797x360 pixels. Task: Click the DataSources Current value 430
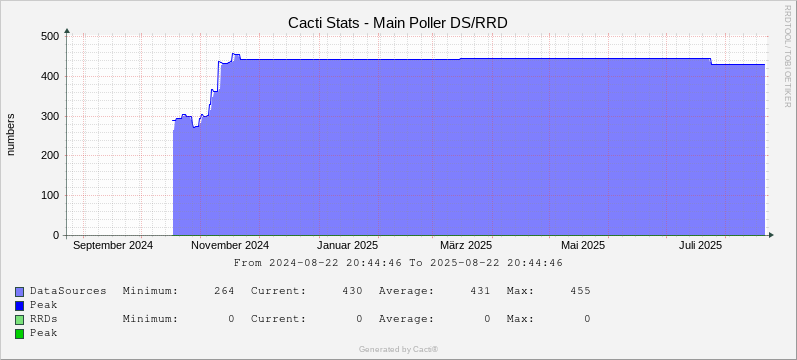(x=352, y=291)
